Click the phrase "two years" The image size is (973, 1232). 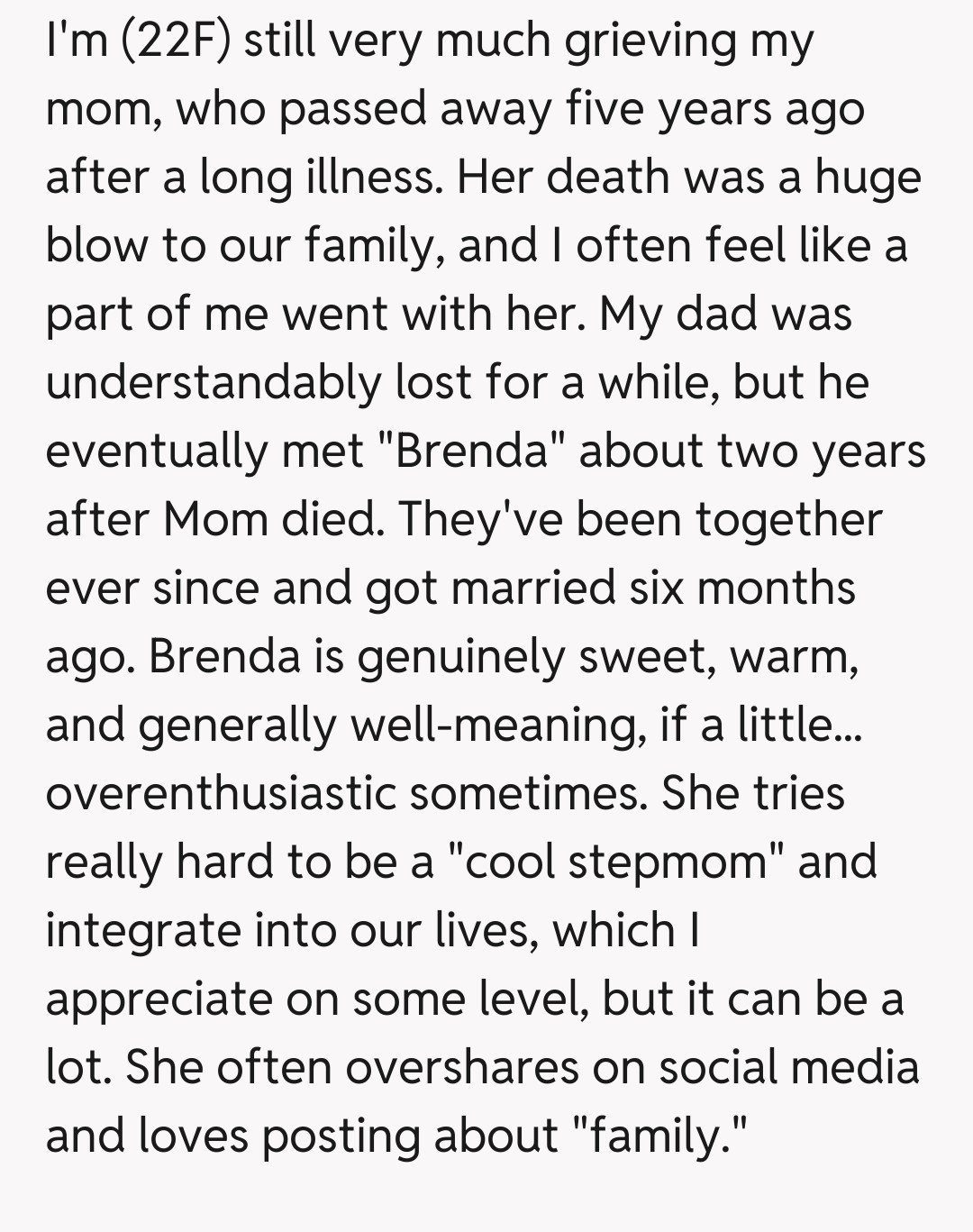pyautogui.click(x=822, y=452)
